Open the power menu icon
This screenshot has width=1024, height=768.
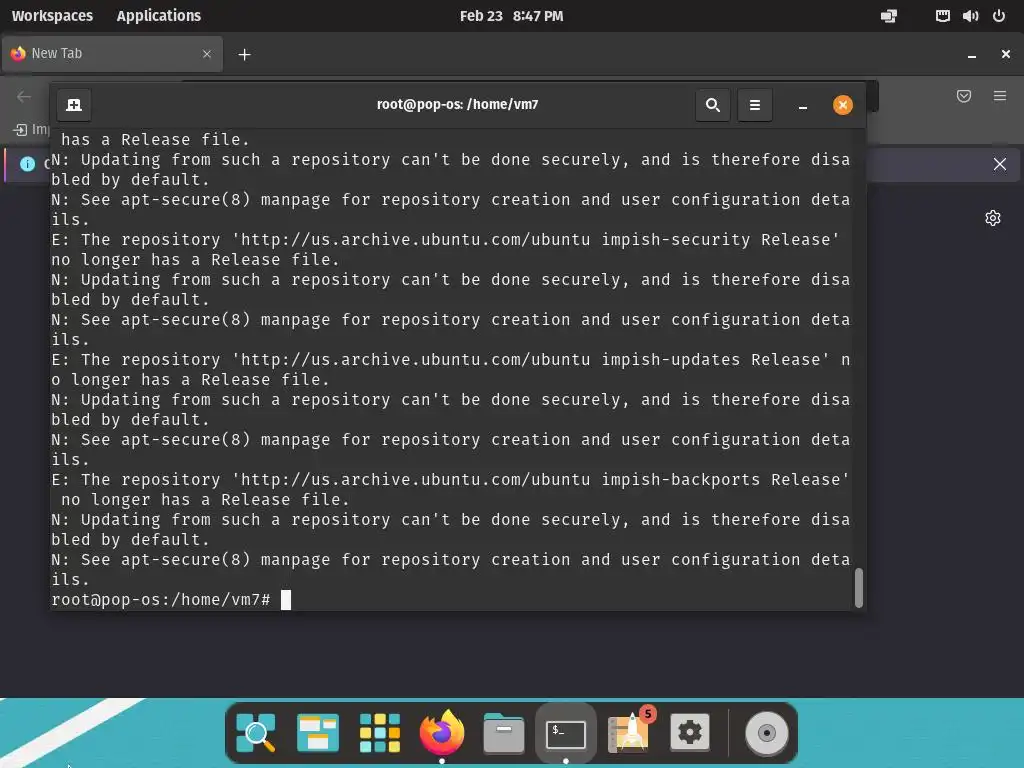(x=999, y=16)
